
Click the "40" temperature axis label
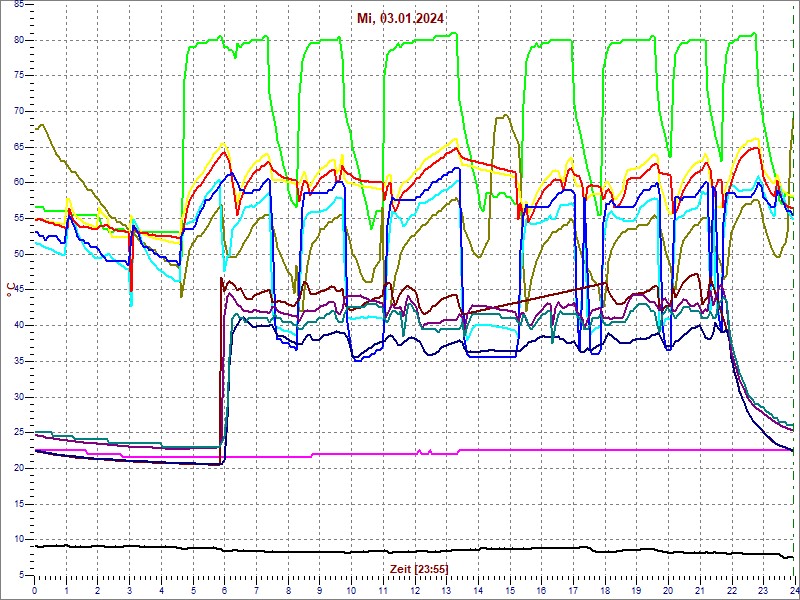(x=18, y=326)
